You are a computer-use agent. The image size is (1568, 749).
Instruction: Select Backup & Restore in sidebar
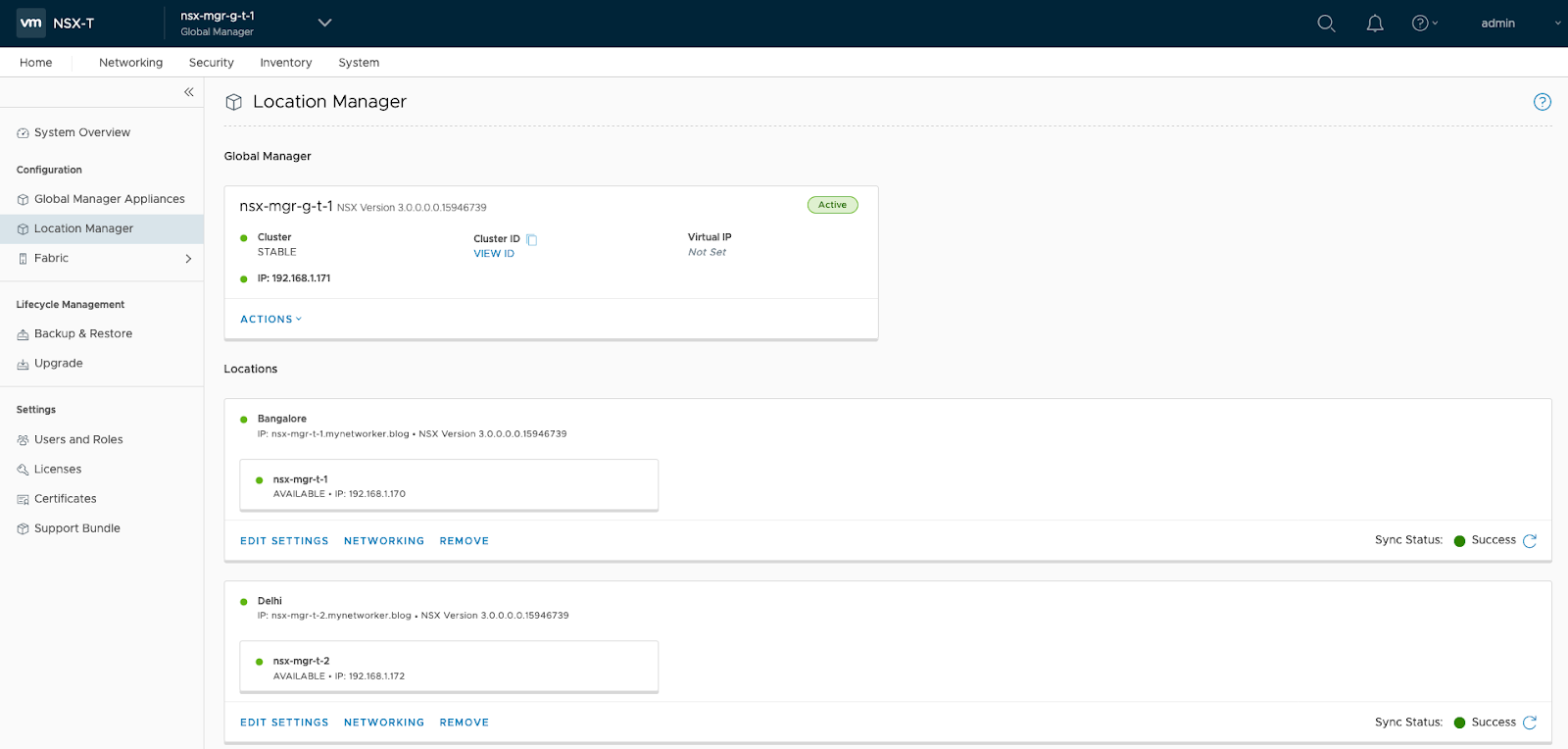coord(83,334)
